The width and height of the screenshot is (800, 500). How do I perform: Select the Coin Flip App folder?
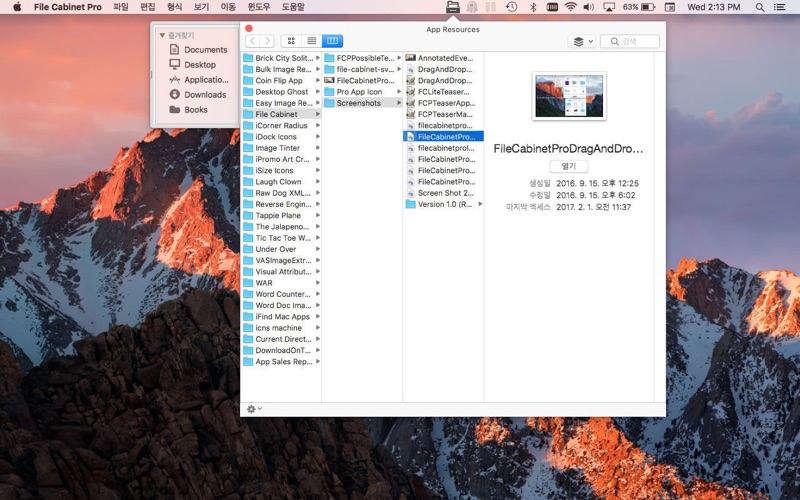(281, 81)
